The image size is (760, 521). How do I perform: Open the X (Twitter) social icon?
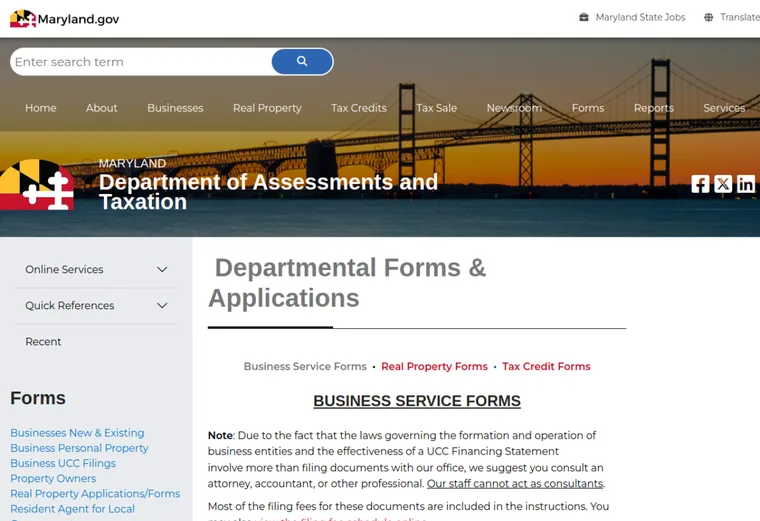pos(723,184)
